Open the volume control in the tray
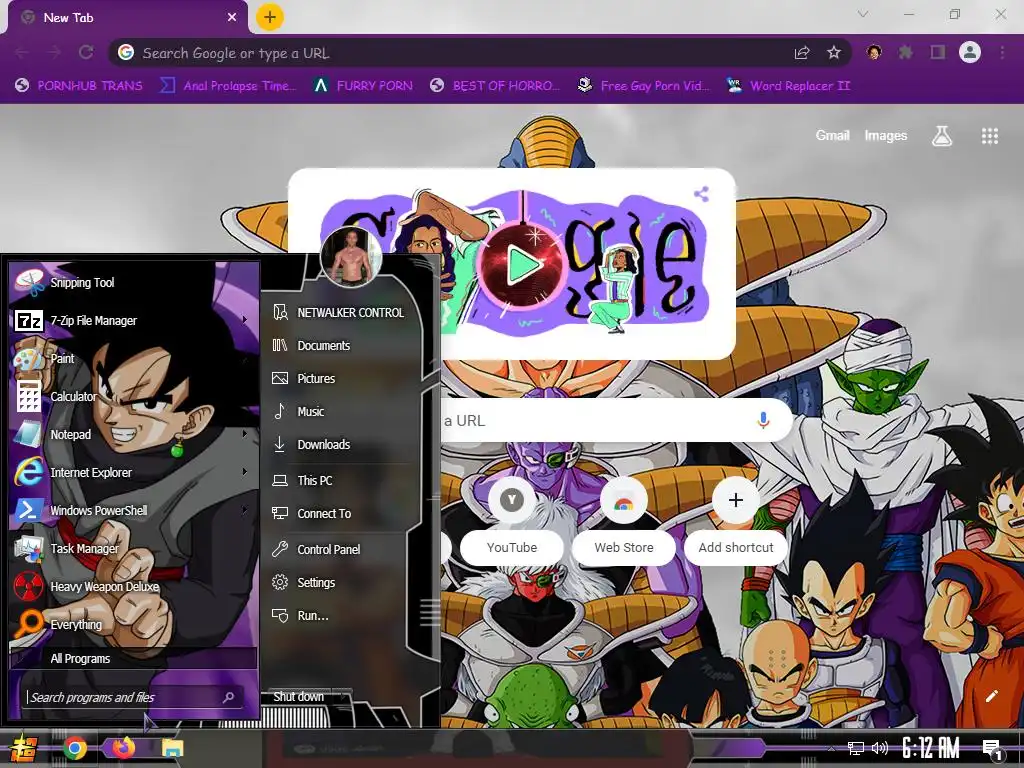This screenshot has width=1024, height=768. (x=880, y=748)
